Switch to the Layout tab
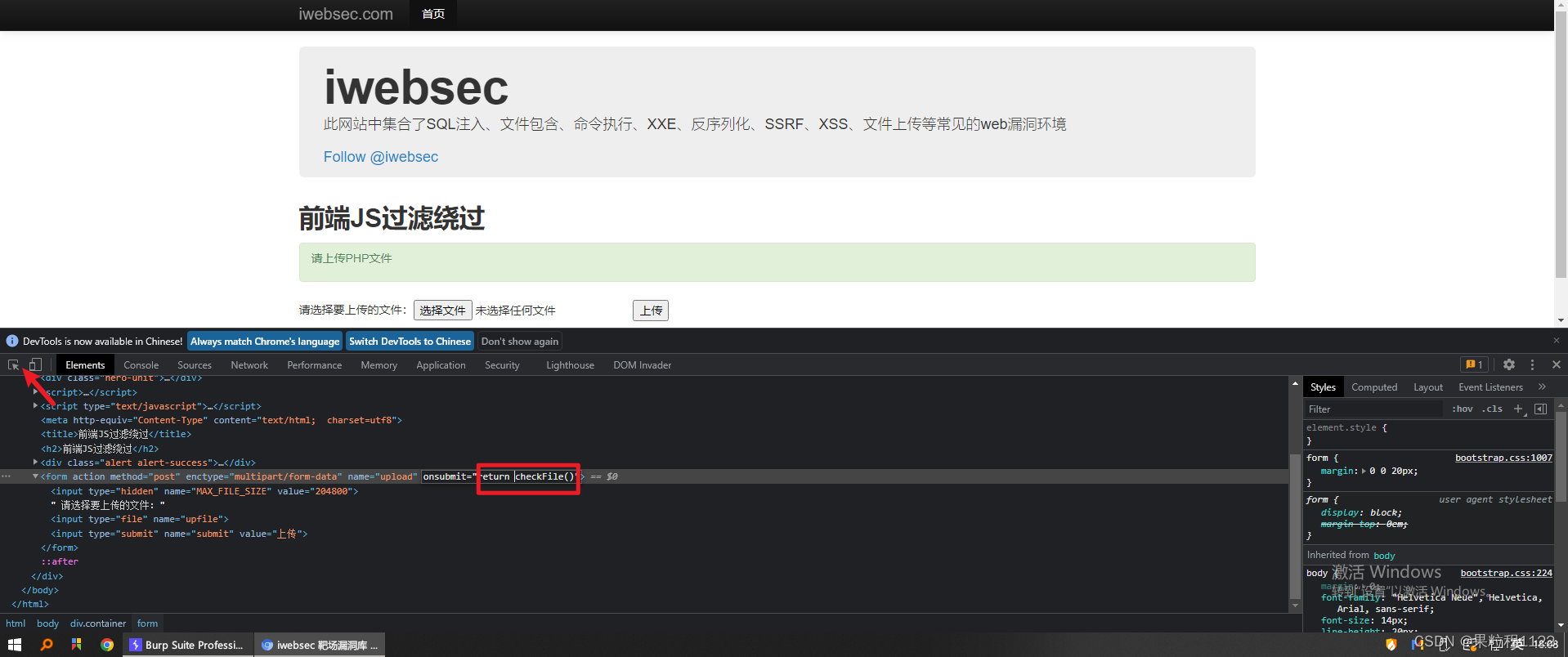This screenshot has width=1568, height=657. tap(1428, 387)
